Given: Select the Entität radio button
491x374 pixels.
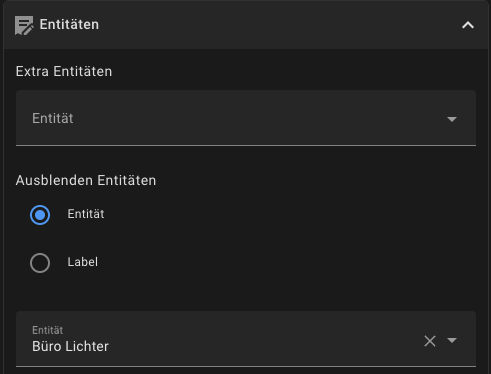Looking at the screenshot, I should 40,215.
